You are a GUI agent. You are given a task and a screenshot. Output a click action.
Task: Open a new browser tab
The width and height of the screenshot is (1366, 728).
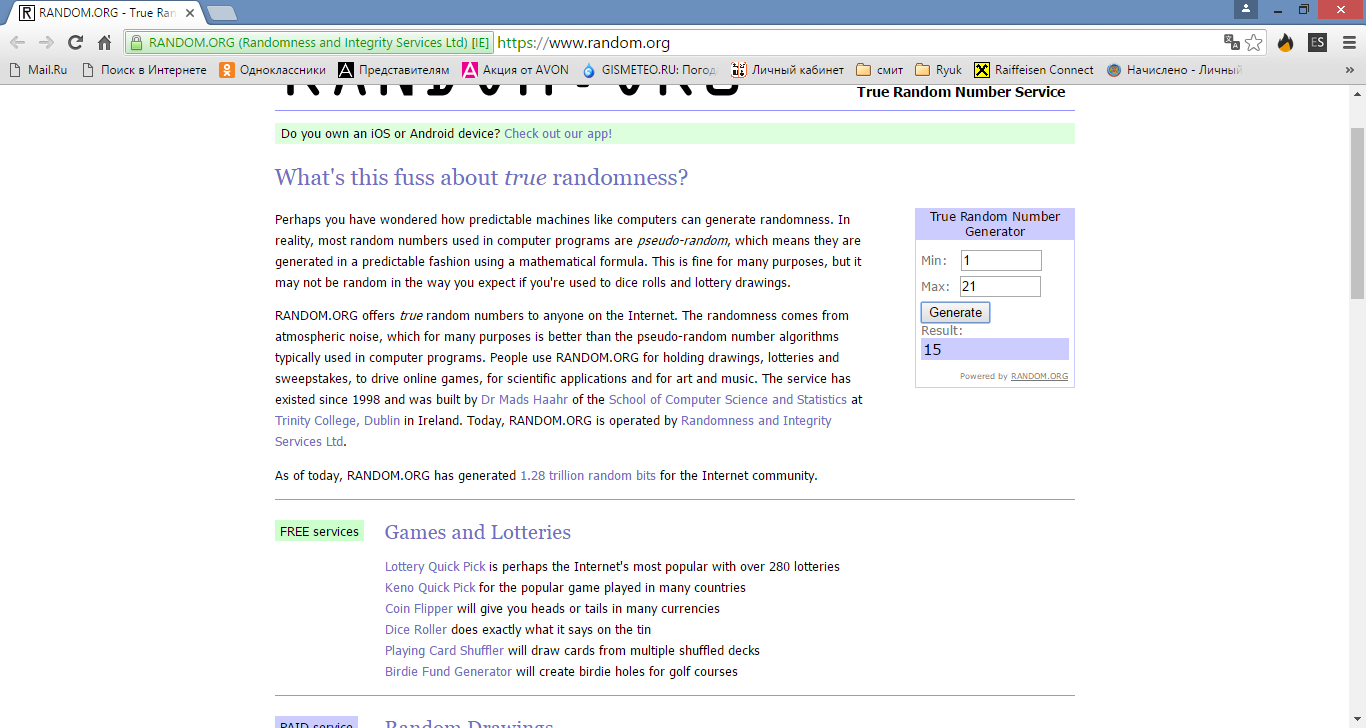[221, 13]
